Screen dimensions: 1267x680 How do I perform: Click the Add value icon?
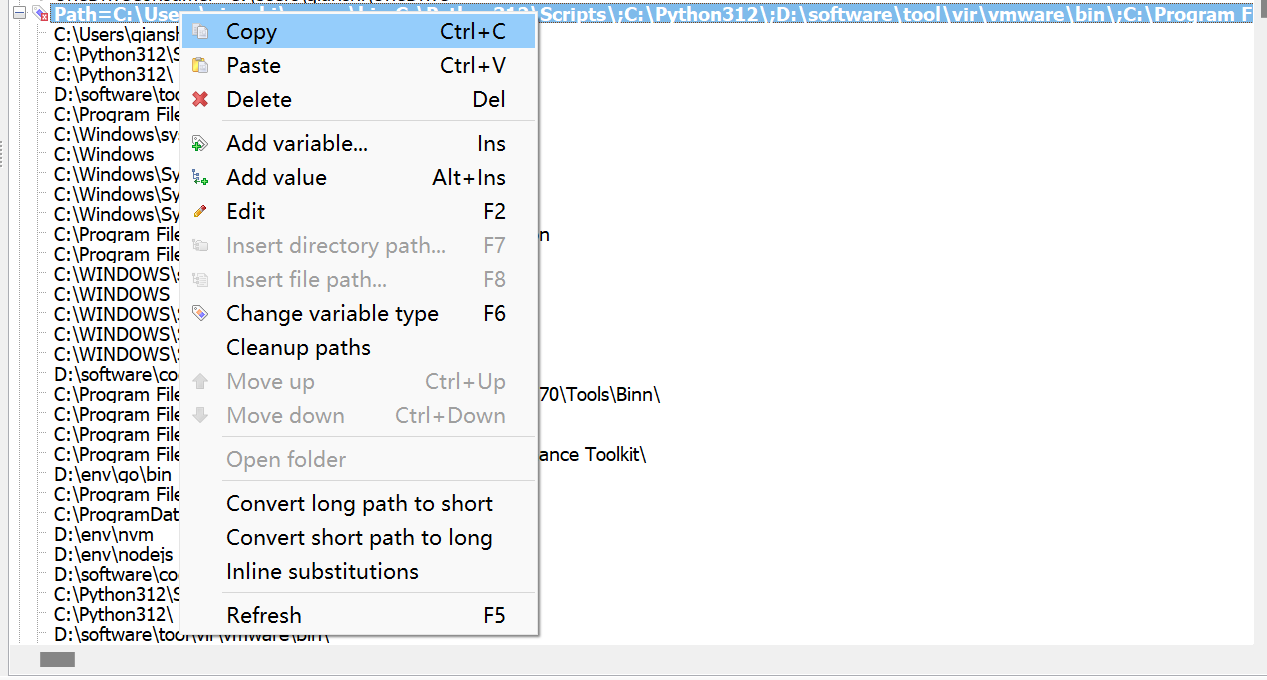click(201, 178)
